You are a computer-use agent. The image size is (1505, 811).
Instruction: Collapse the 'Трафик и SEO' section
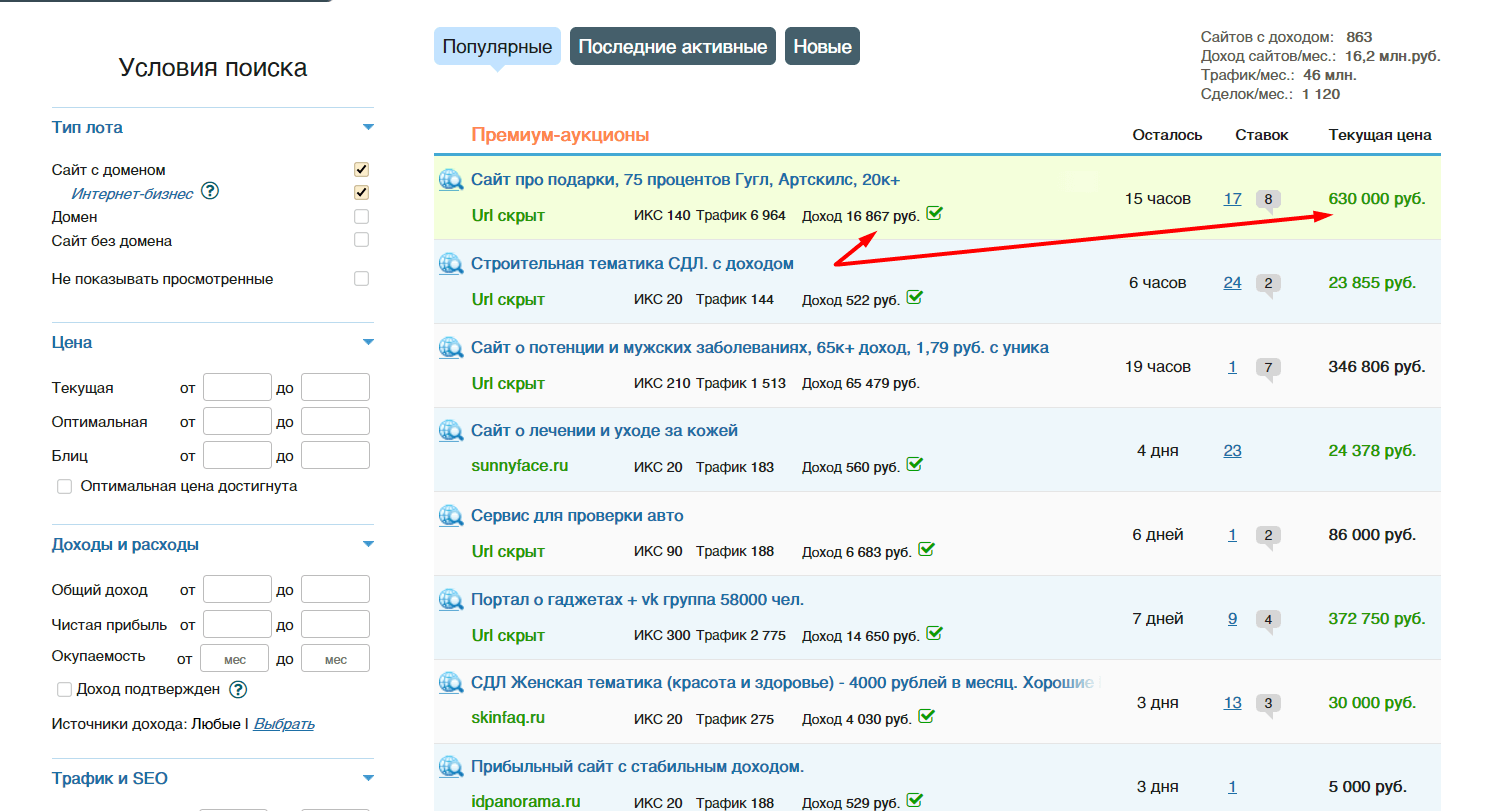click(x=368, y=778)
